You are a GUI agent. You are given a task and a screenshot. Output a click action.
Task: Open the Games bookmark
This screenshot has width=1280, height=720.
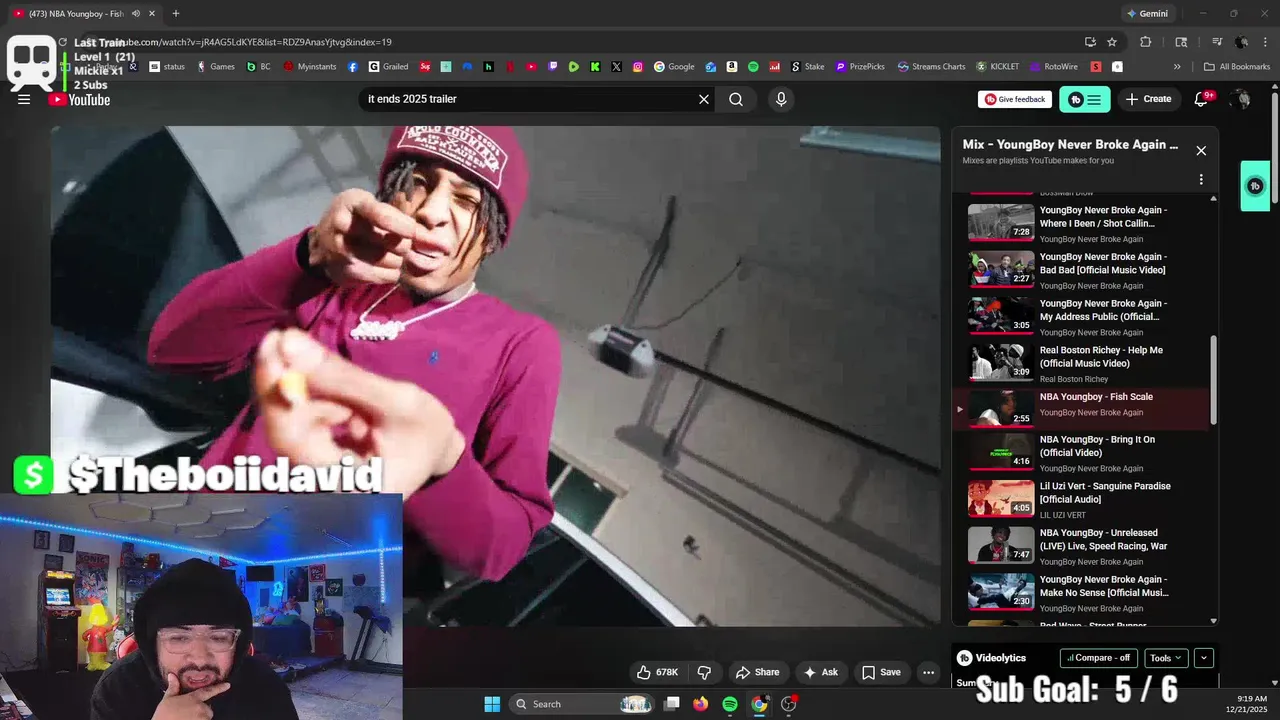click(x=216, y=67)
